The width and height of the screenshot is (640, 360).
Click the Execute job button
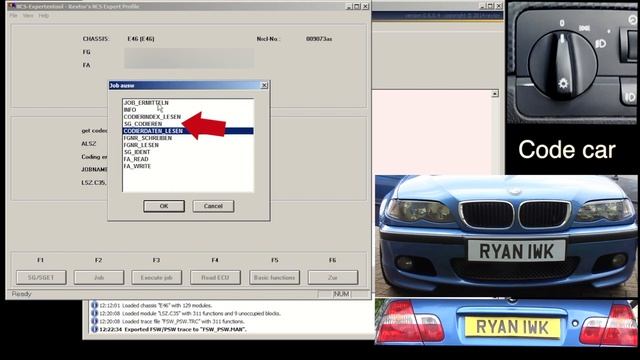tap(156, 278)
